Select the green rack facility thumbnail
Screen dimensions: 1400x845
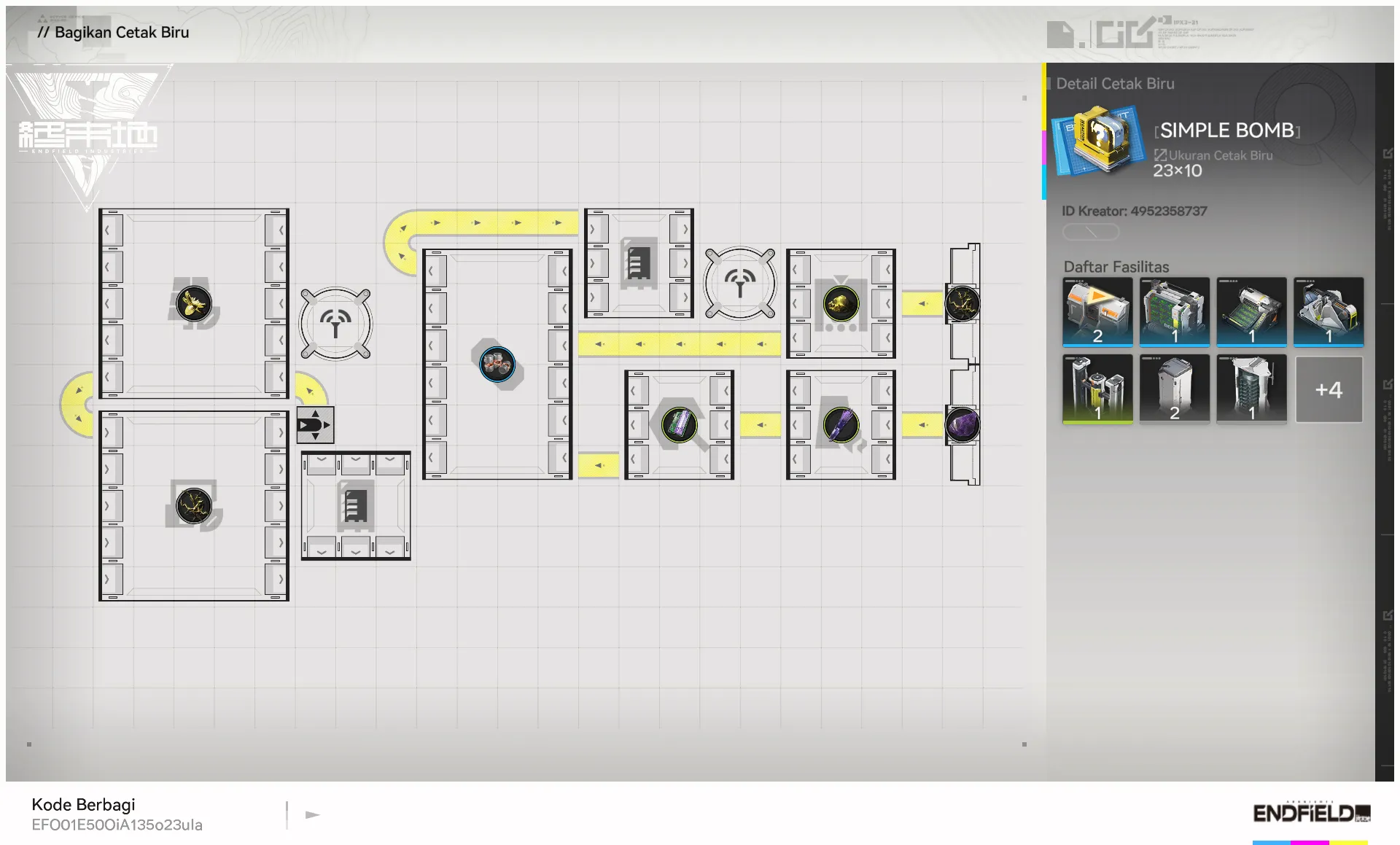(1174, 311)
